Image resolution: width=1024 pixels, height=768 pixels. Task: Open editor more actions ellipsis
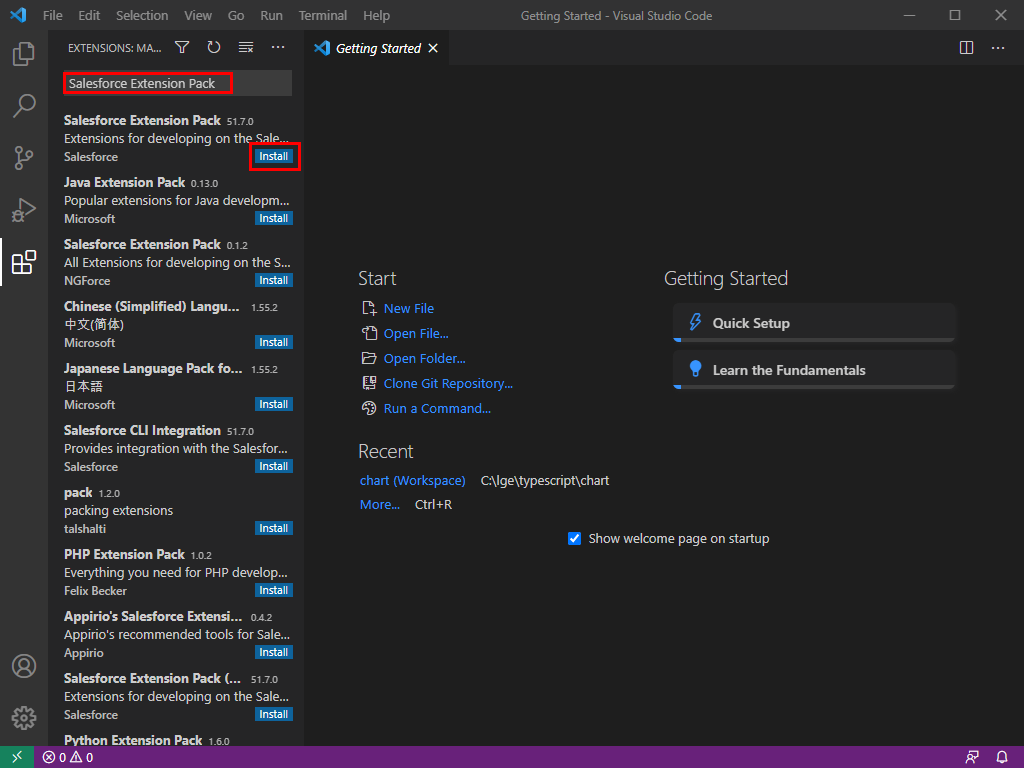998,48
